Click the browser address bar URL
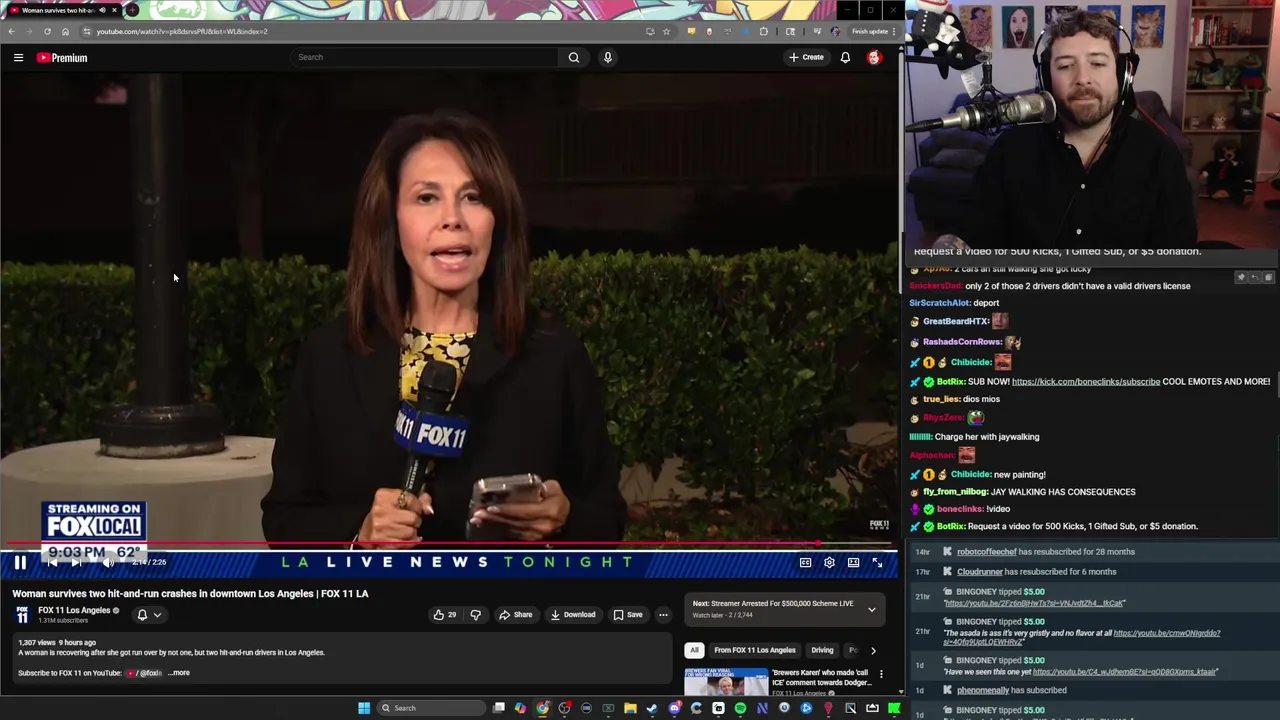Viewport: 1280px width, 720px height. (182, 31)
